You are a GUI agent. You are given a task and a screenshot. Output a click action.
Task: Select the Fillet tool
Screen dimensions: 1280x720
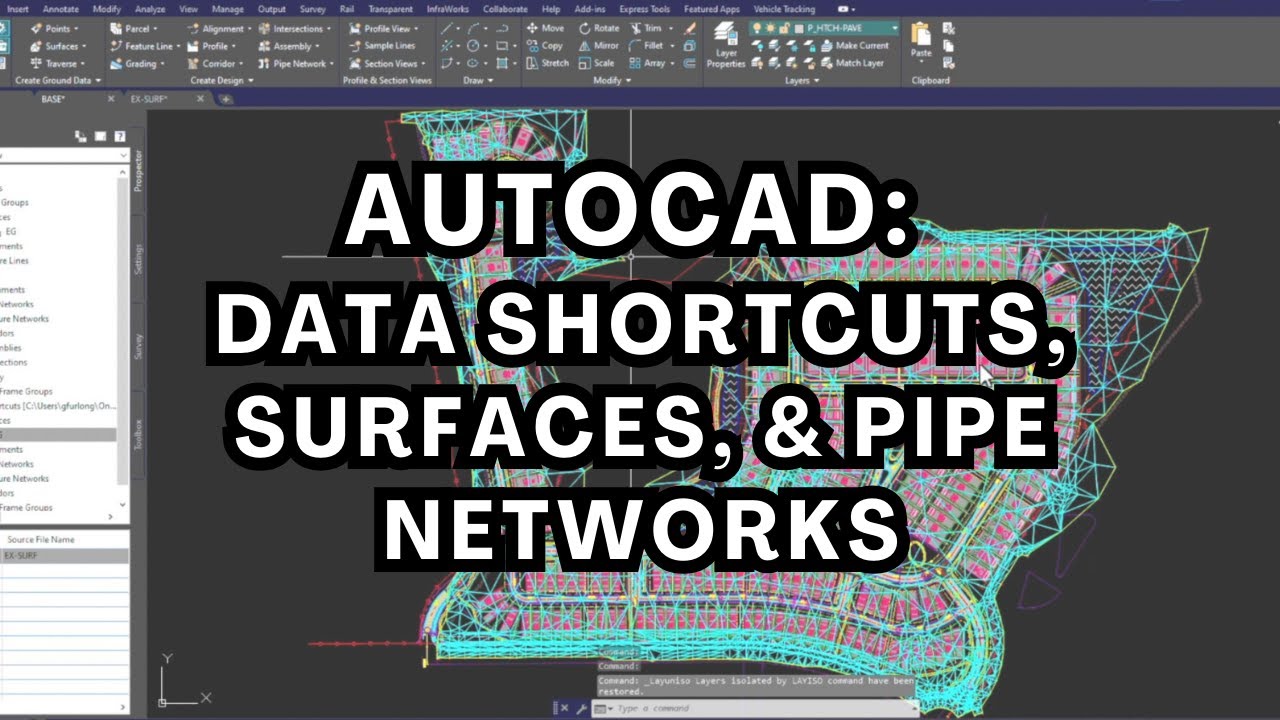tap(648, 45)
